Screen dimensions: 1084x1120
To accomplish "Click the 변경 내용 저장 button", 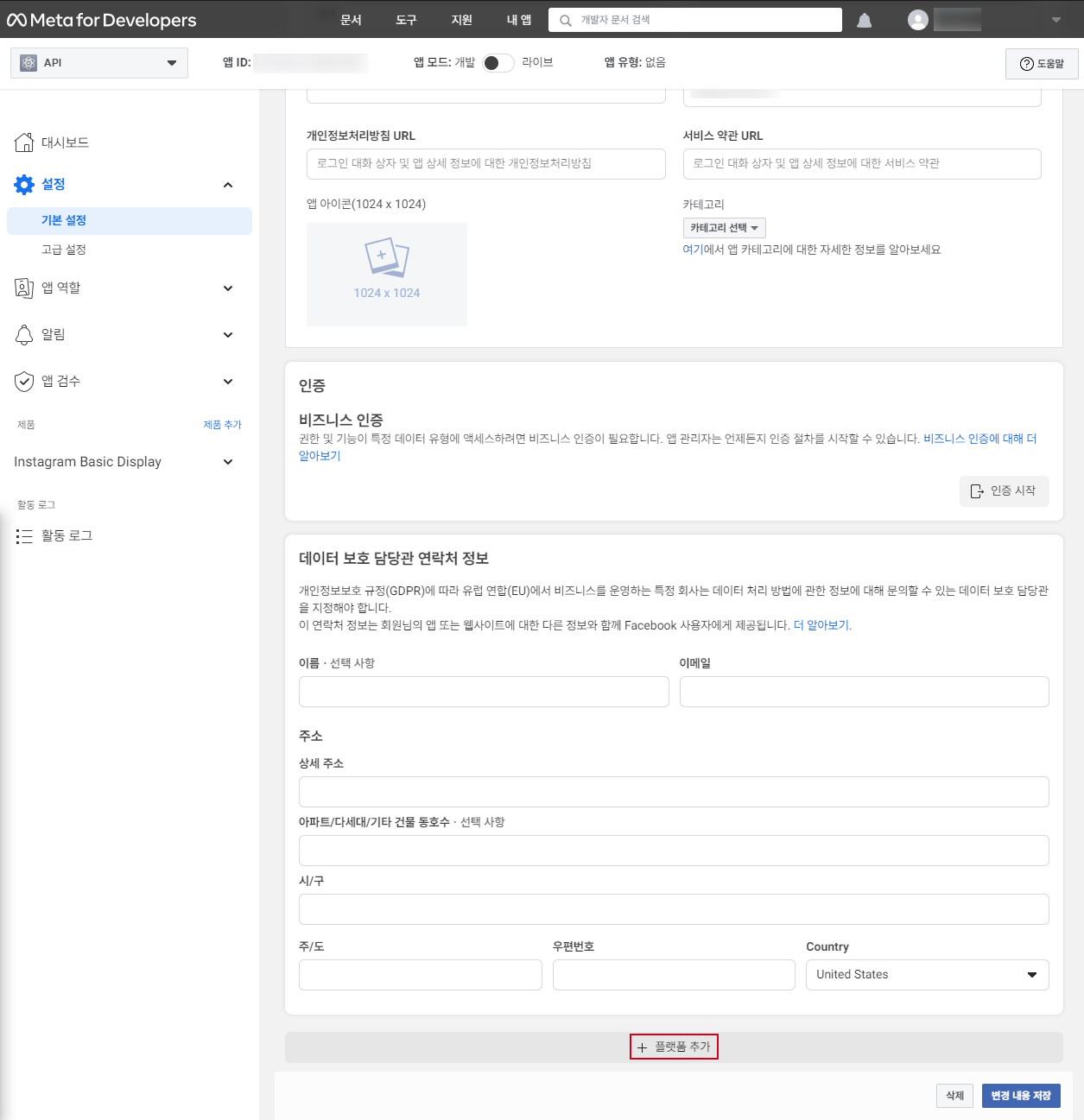I will click(x=1021, y=1096).
